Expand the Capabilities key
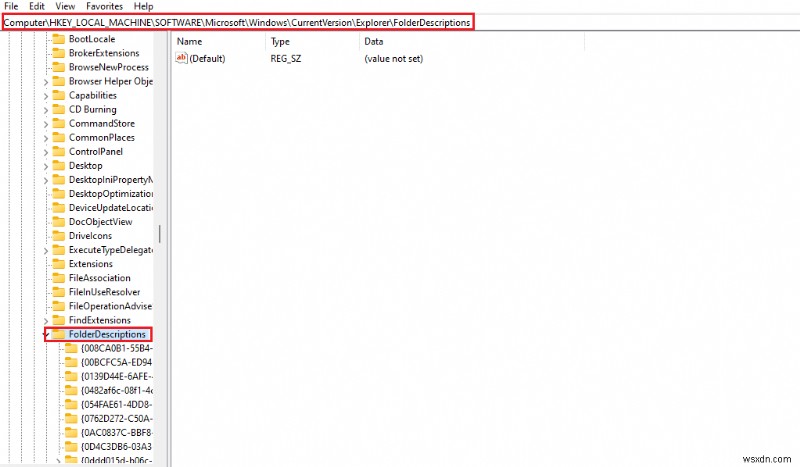800x467 pixels. (46, 96)
